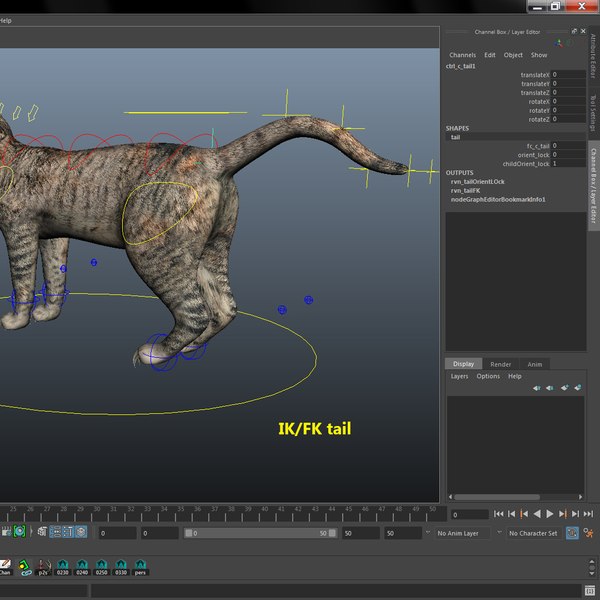The width and height of the screenshot is (600, 600).
Task: Undock the Channel Box panel
Action: (574, 31)
